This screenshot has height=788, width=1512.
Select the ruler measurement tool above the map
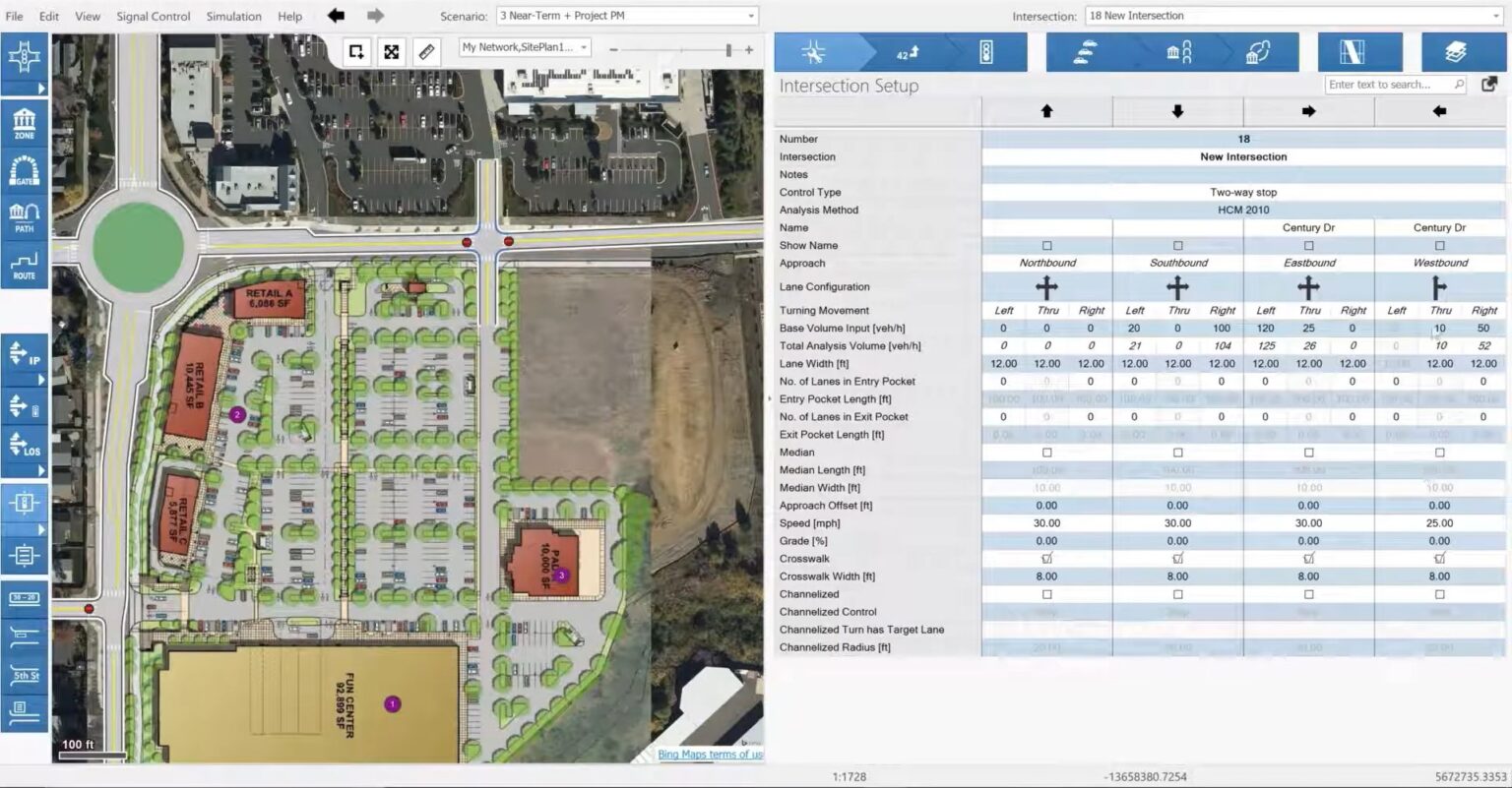(x=427, y=51)
